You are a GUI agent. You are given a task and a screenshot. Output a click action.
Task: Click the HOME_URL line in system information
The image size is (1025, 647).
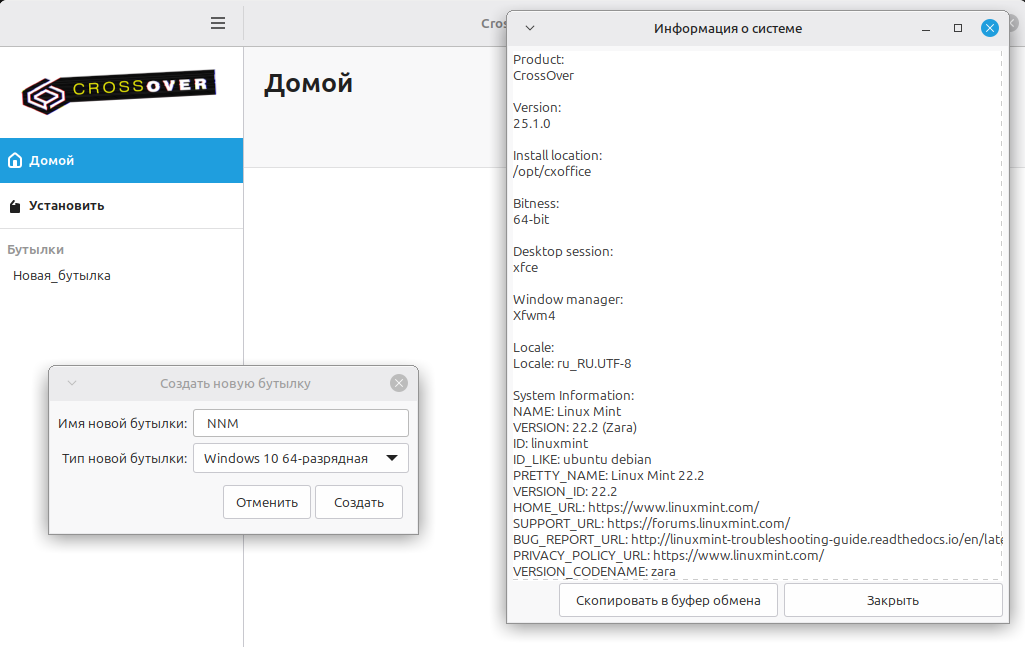636,507
